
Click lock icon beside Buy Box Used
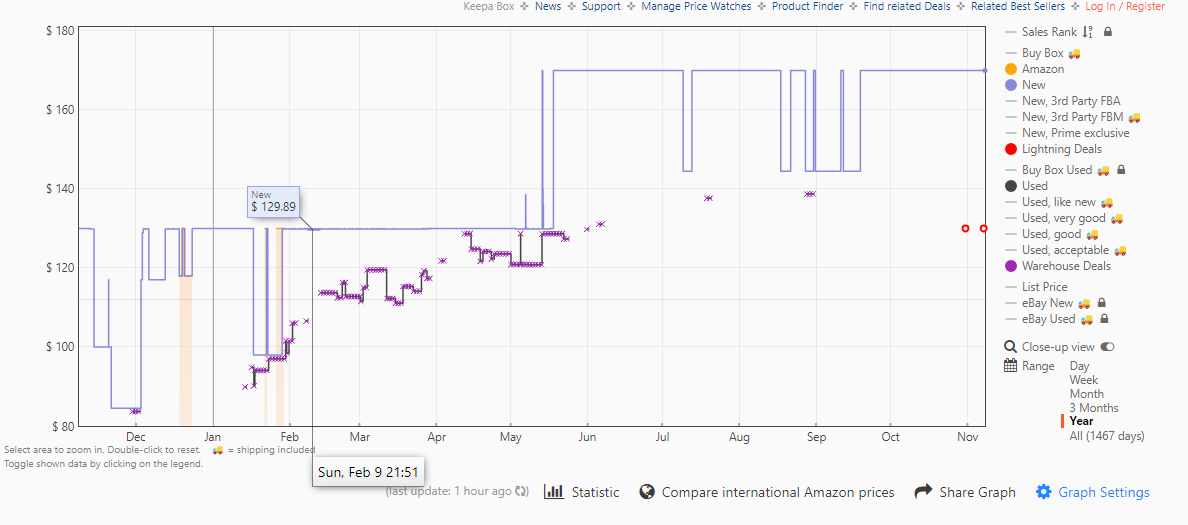coord(1121,170)
